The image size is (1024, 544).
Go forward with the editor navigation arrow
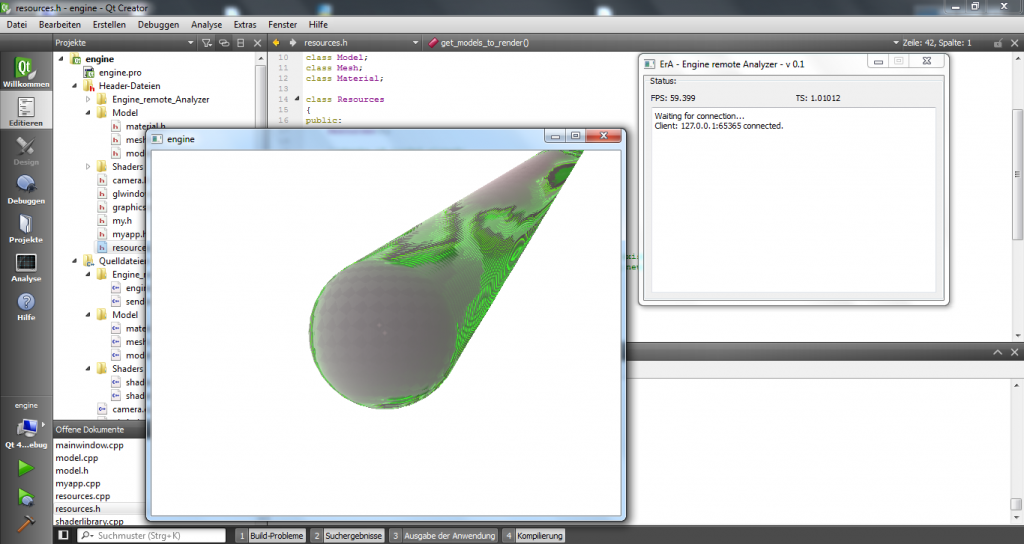(x=293, y=42)
